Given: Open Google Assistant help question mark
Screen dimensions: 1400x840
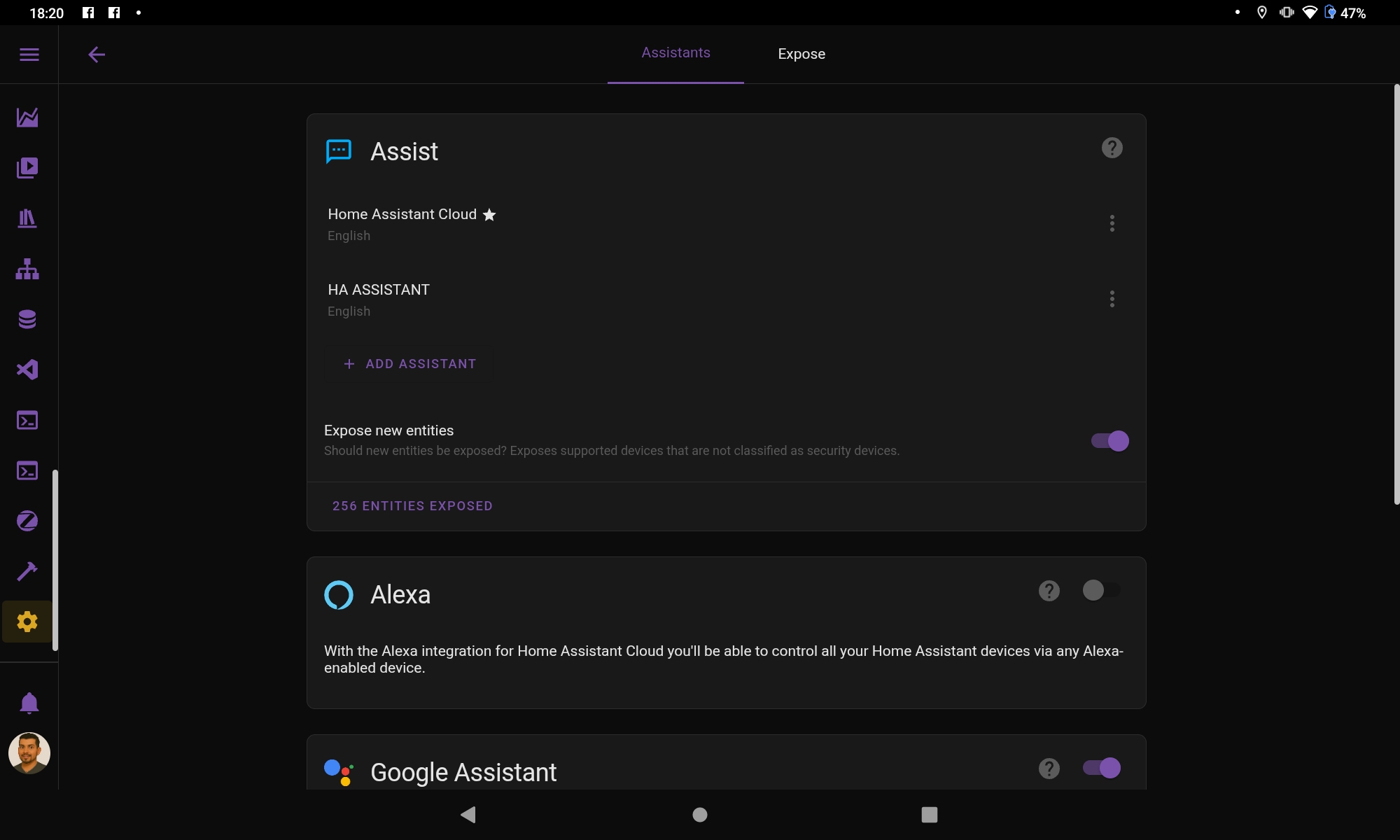Looking at the screenshot, I should 1049,769.
